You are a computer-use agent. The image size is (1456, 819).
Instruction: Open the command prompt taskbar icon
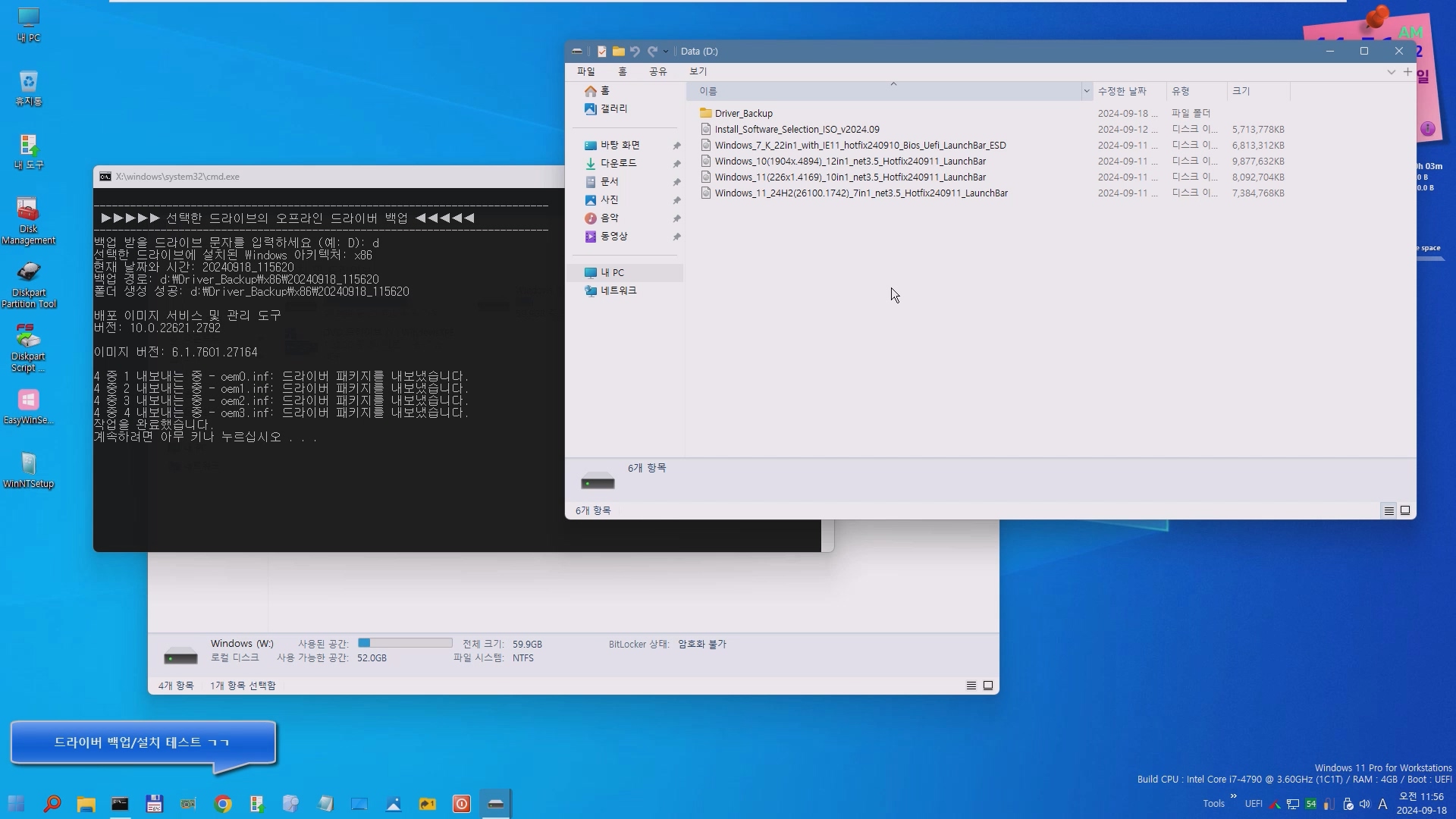tap(120, 804)
